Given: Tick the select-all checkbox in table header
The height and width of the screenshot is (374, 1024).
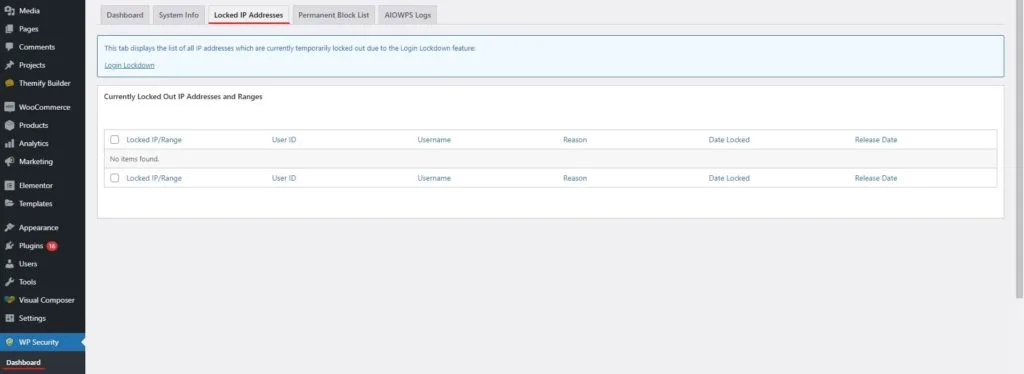Looking at the screenshot, I should [x=115, y=140].
